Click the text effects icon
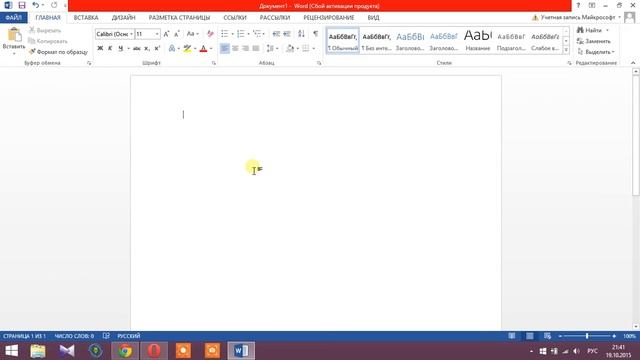640x360 pixels. point(172,49)
